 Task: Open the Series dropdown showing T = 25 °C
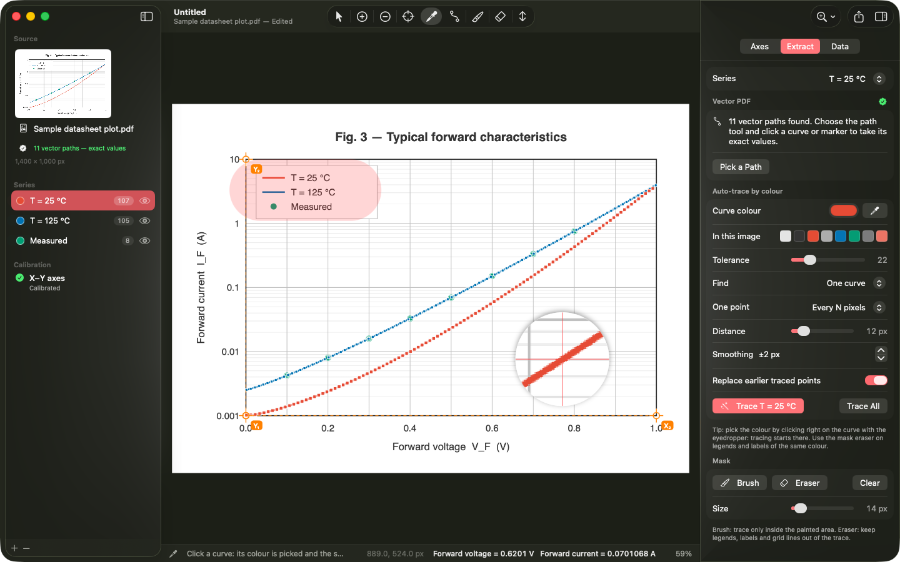pyautogui.click(x=856, y=79)
